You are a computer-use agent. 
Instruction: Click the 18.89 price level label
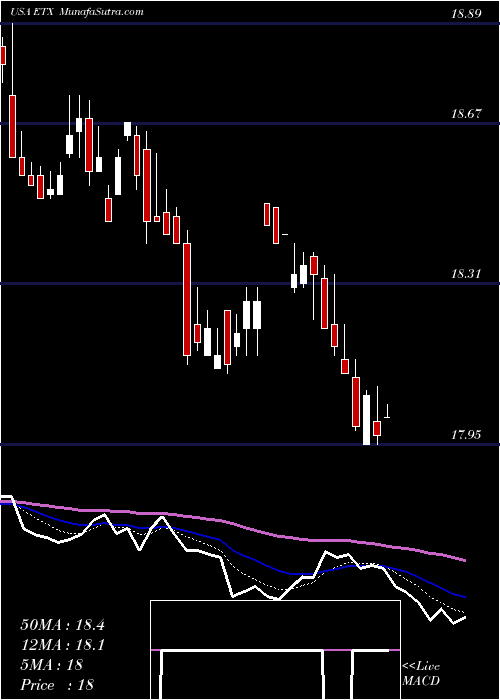466,14
